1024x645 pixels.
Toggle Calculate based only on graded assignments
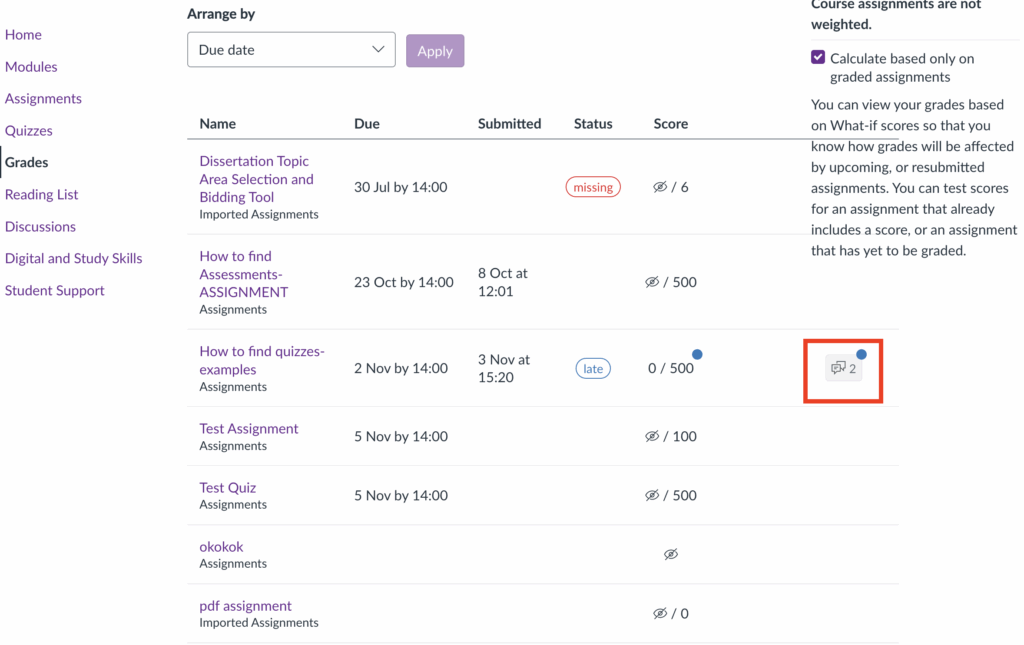(x=818, y=58)
